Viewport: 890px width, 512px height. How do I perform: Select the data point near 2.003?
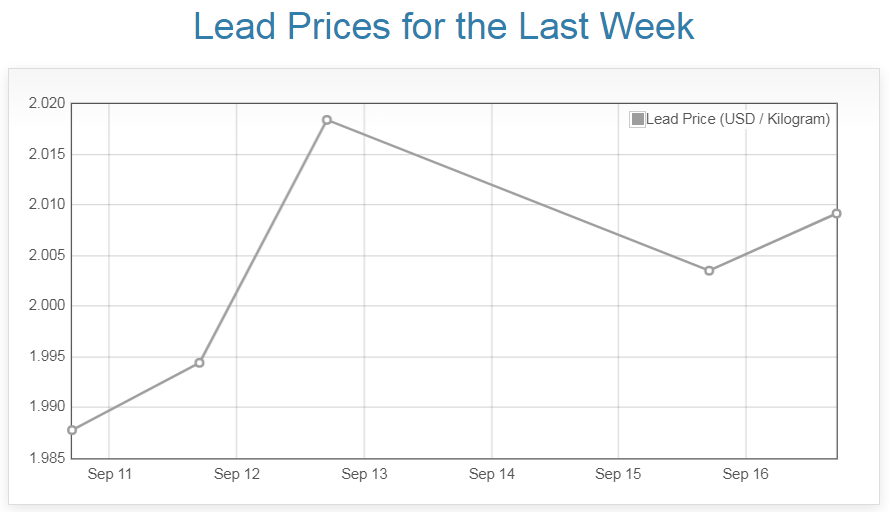coord(709,271)
